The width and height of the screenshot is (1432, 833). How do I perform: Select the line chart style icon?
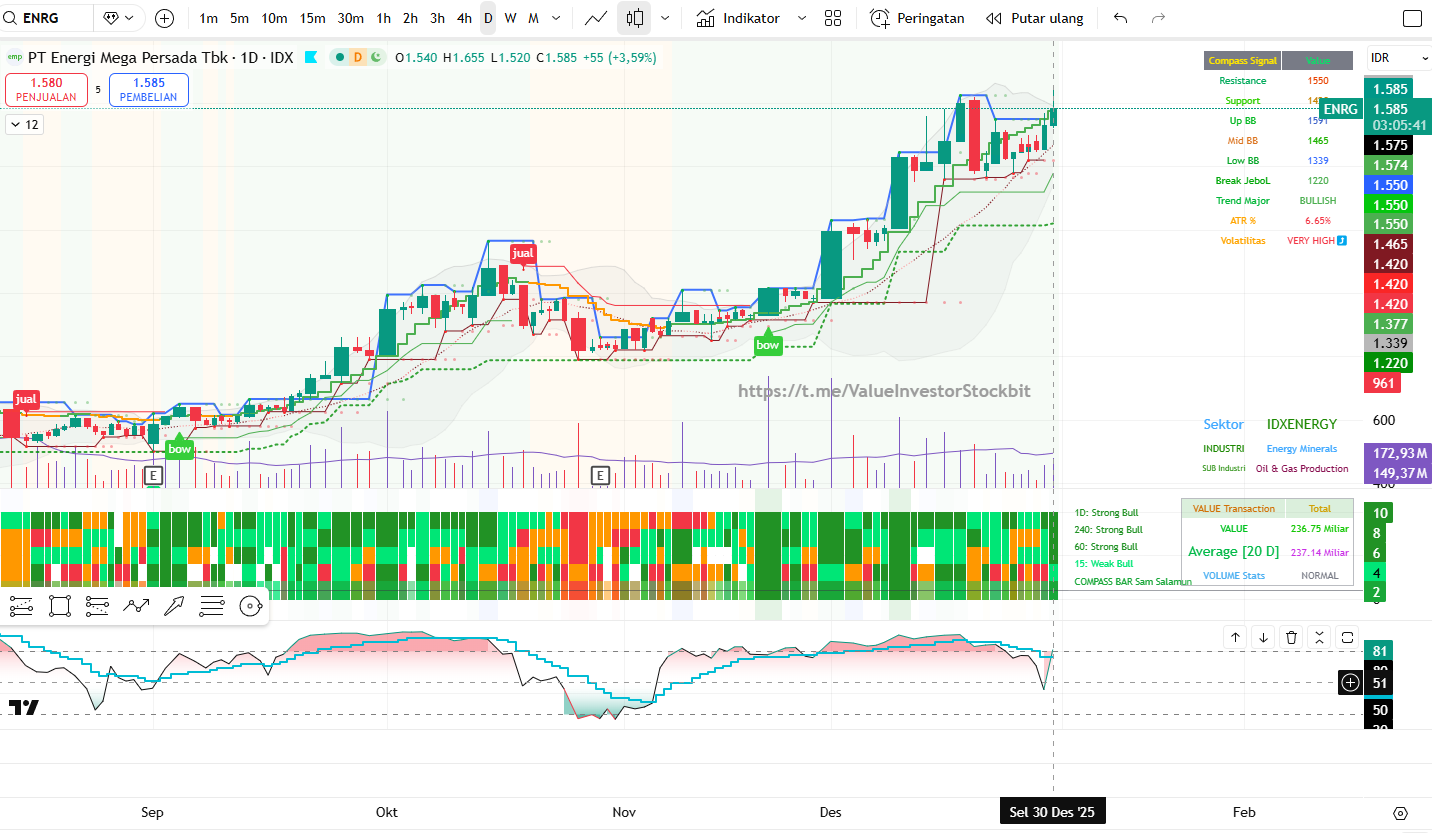[596, 18]
